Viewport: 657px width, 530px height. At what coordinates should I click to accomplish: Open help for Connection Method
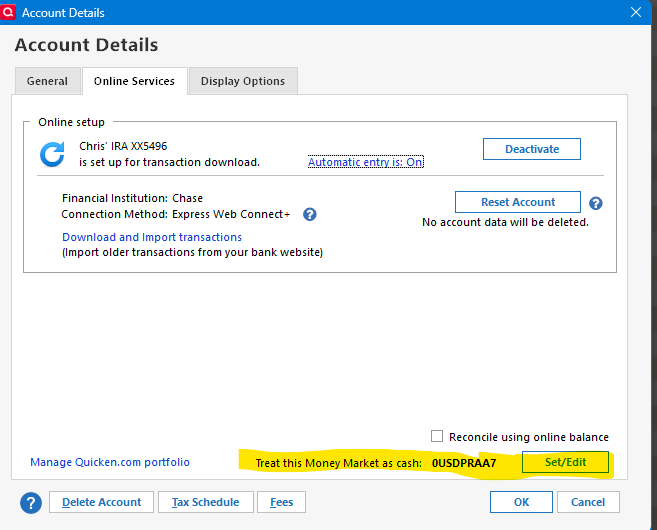(310, 215)
